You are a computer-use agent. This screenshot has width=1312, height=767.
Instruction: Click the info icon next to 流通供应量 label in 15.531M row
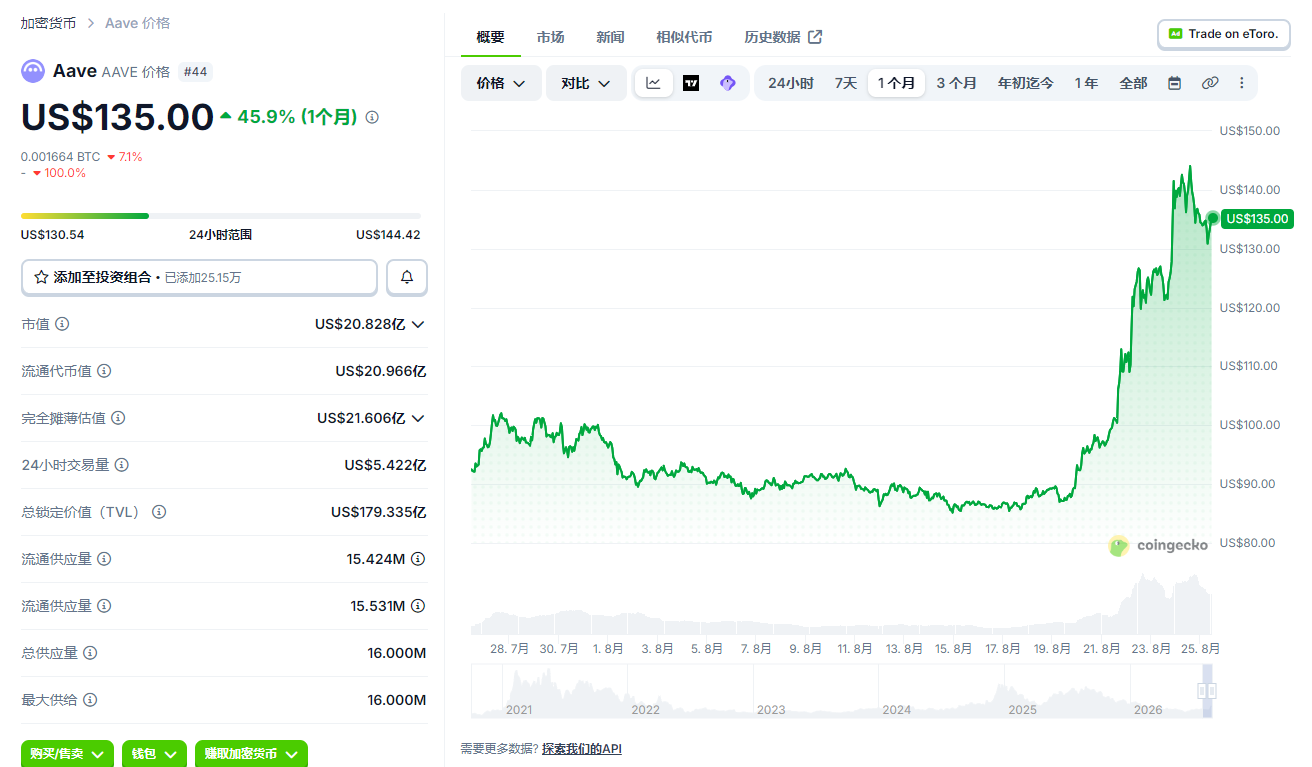tap(104, 606)
